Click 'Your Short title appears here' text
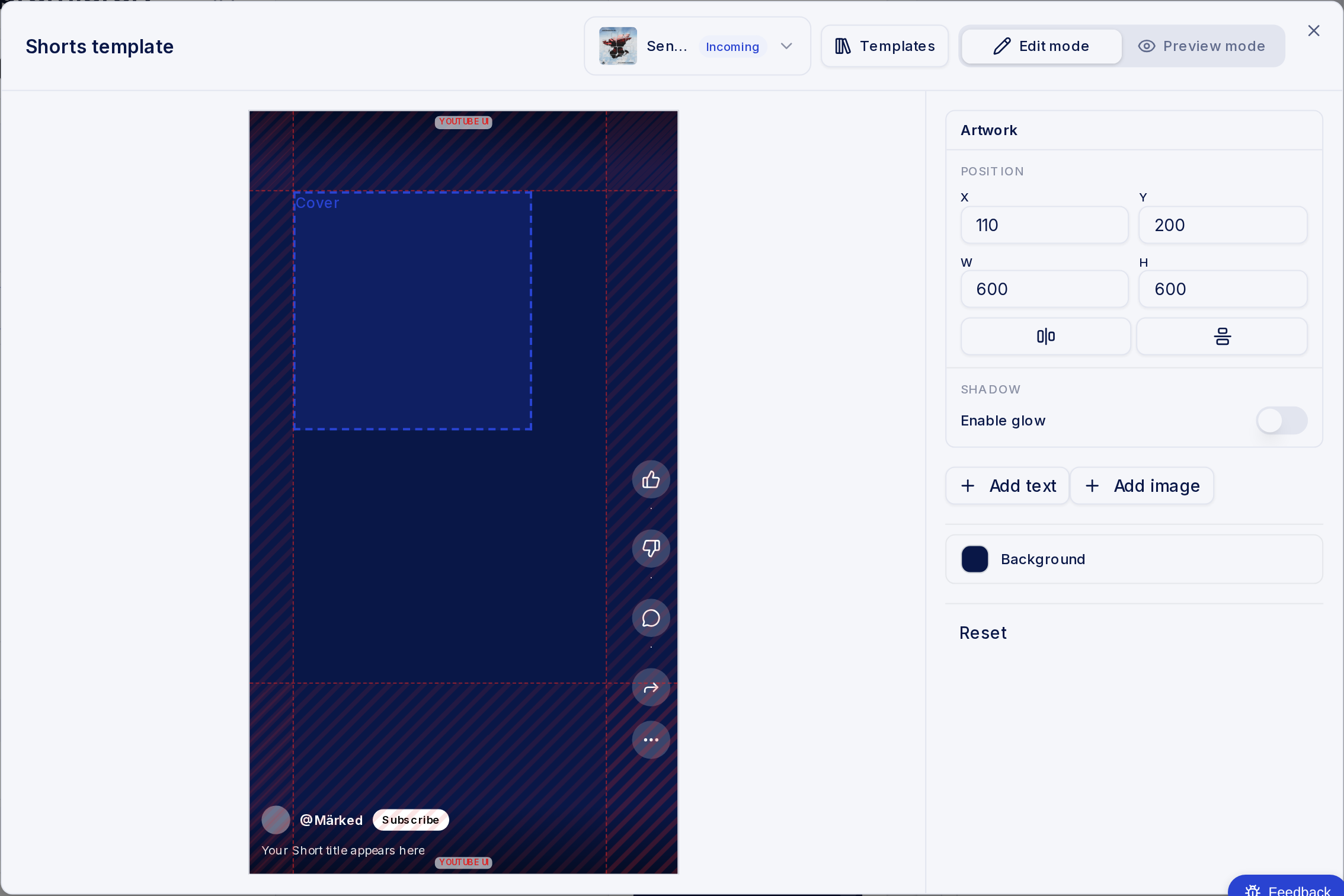 pyautogui.click(x=343, y=850)
